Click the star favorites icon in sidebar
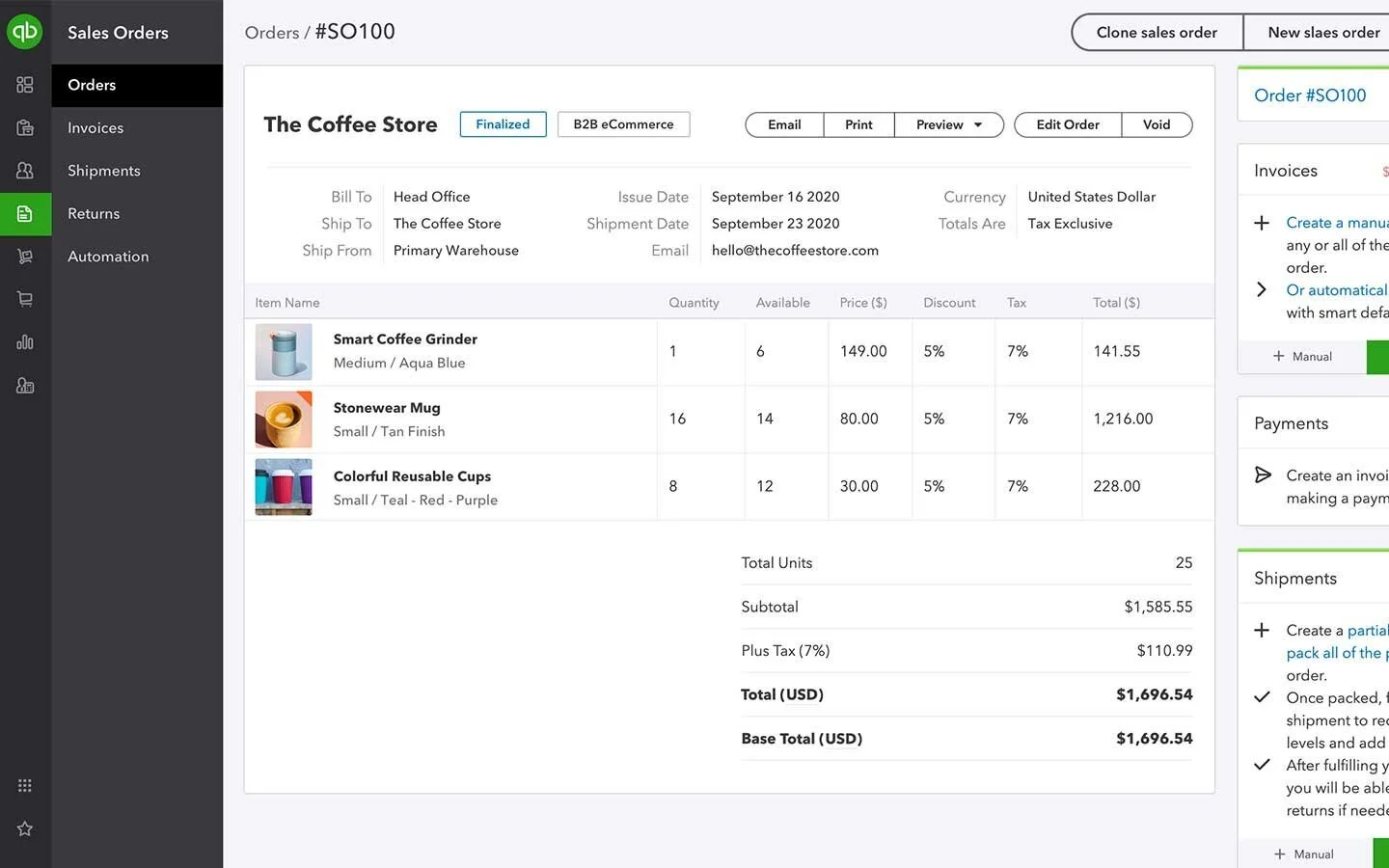This screenshot has width=1389, height=868. click(x=25, y=827)
